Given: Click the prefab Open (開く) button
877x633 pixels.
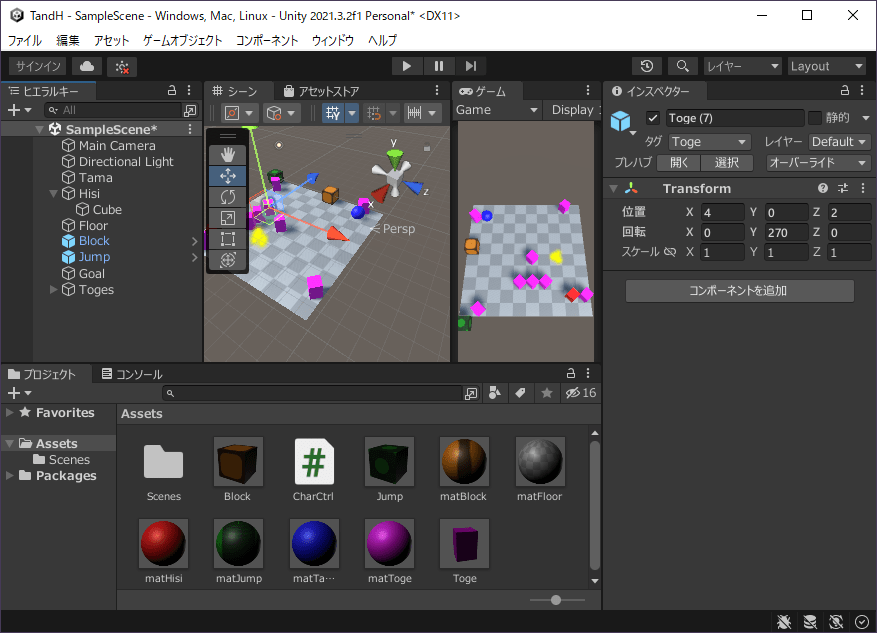Looking at the screenshot, I should (x=679, y=163).
